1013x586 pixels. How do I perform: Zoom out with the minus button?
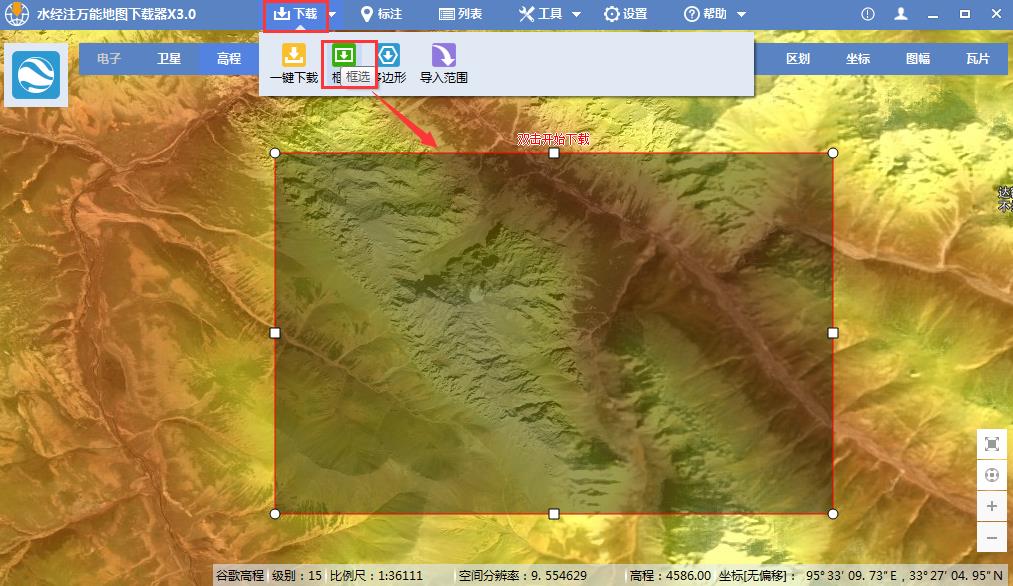point(992,538)
